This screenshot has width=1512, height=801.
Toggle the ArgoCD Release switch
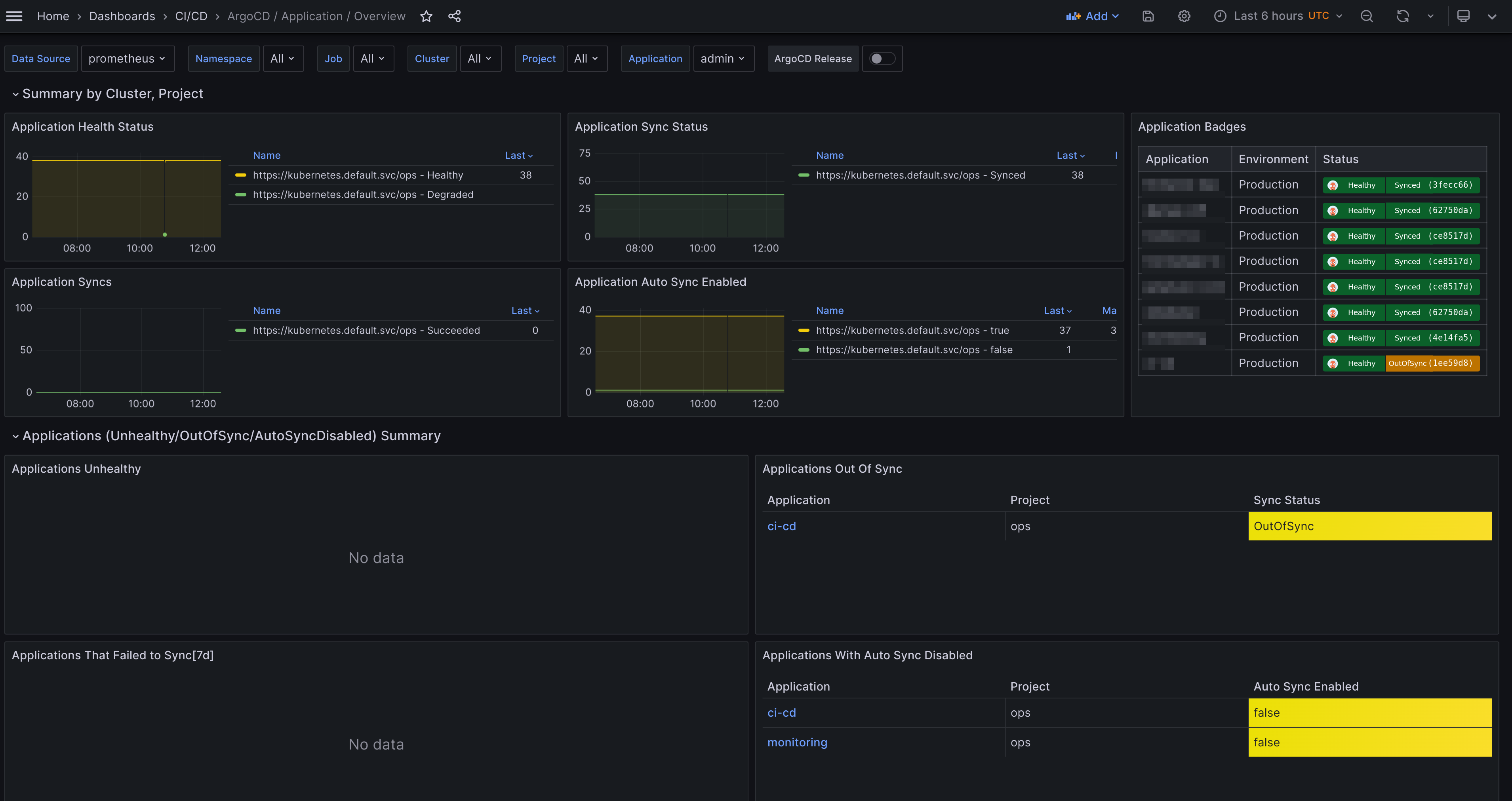tap(882, 59)
